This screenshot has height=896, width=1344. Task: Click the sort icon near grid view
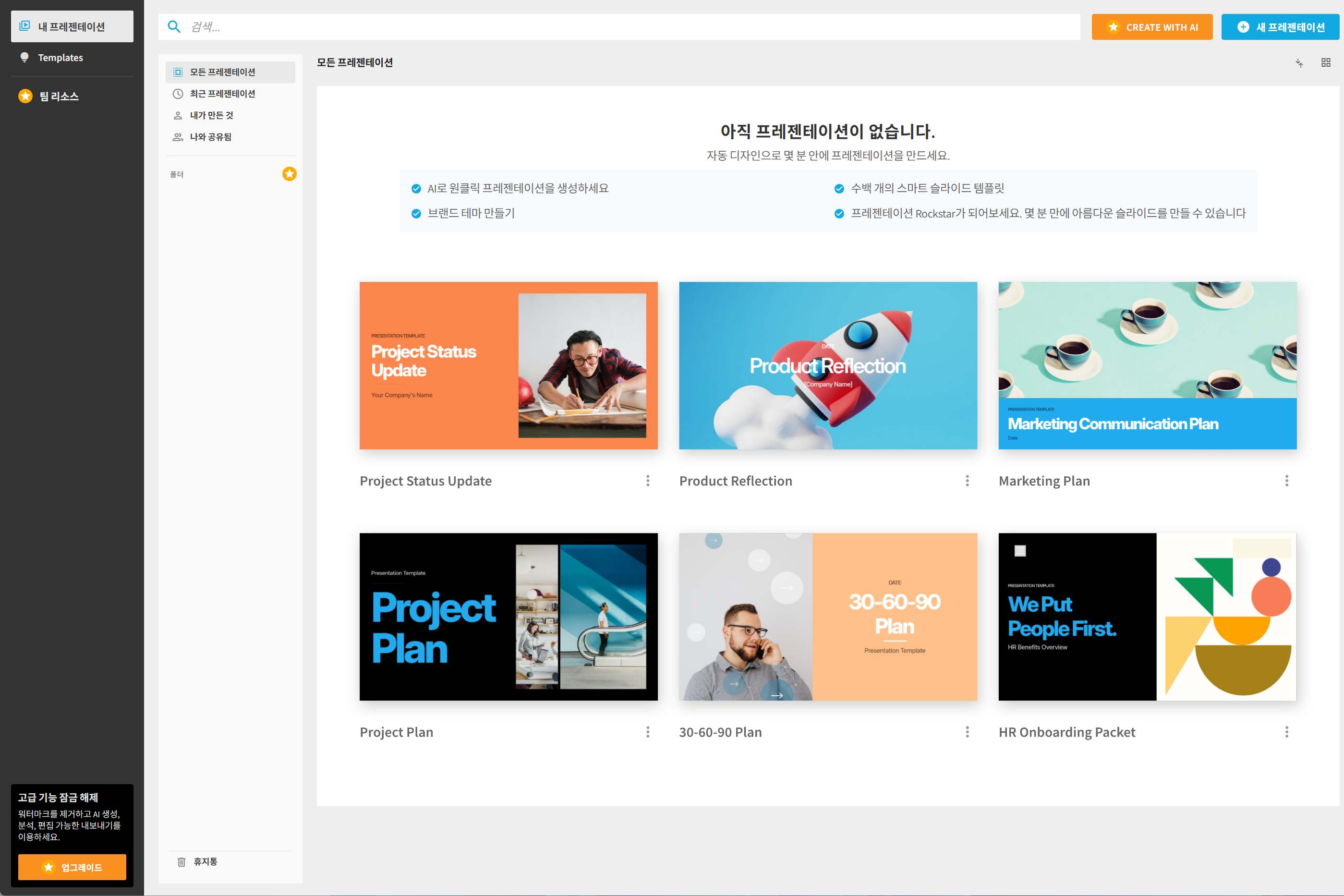[1299, 63]
